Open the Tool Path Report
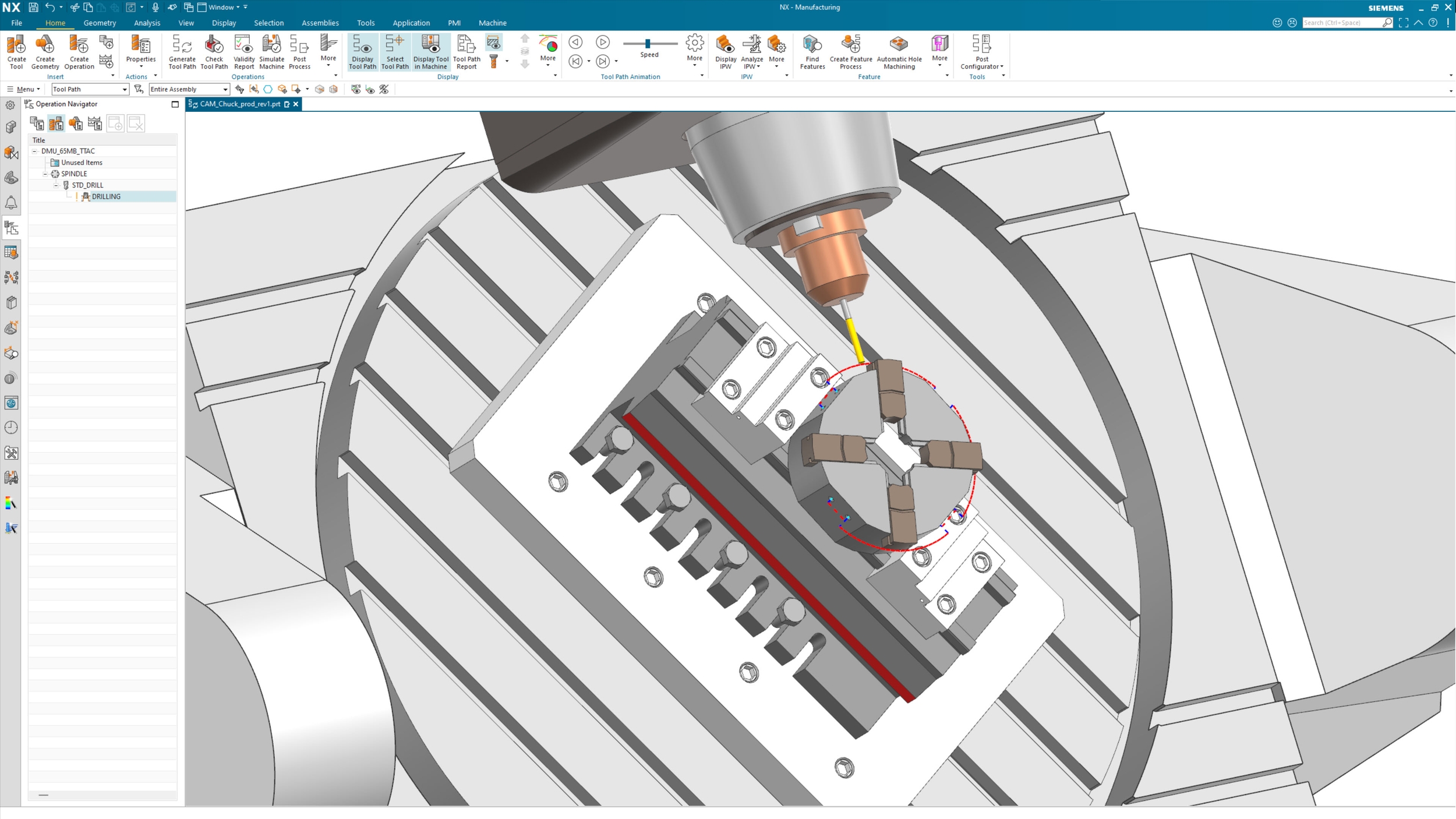Viewport: 1456px width, 819px height. [467, 52]
